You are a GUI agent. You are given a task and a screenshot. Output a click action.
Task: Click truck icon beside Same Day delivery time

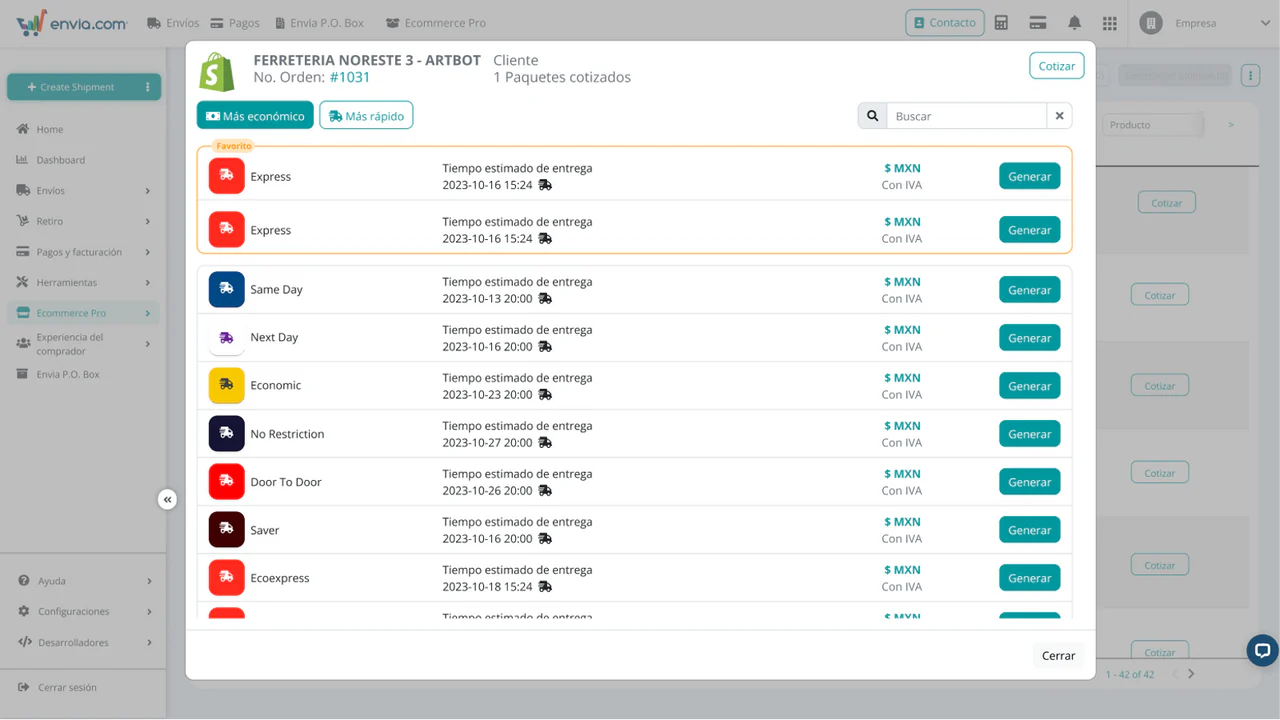pyautogui.click(x=545, y=298)
